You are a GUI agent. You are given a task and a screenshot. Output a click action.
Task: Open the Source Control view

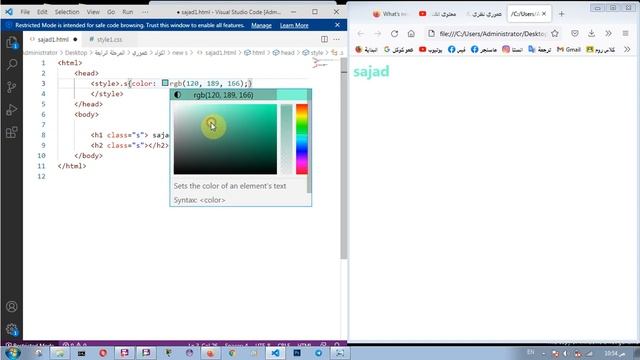coord(12,87)
